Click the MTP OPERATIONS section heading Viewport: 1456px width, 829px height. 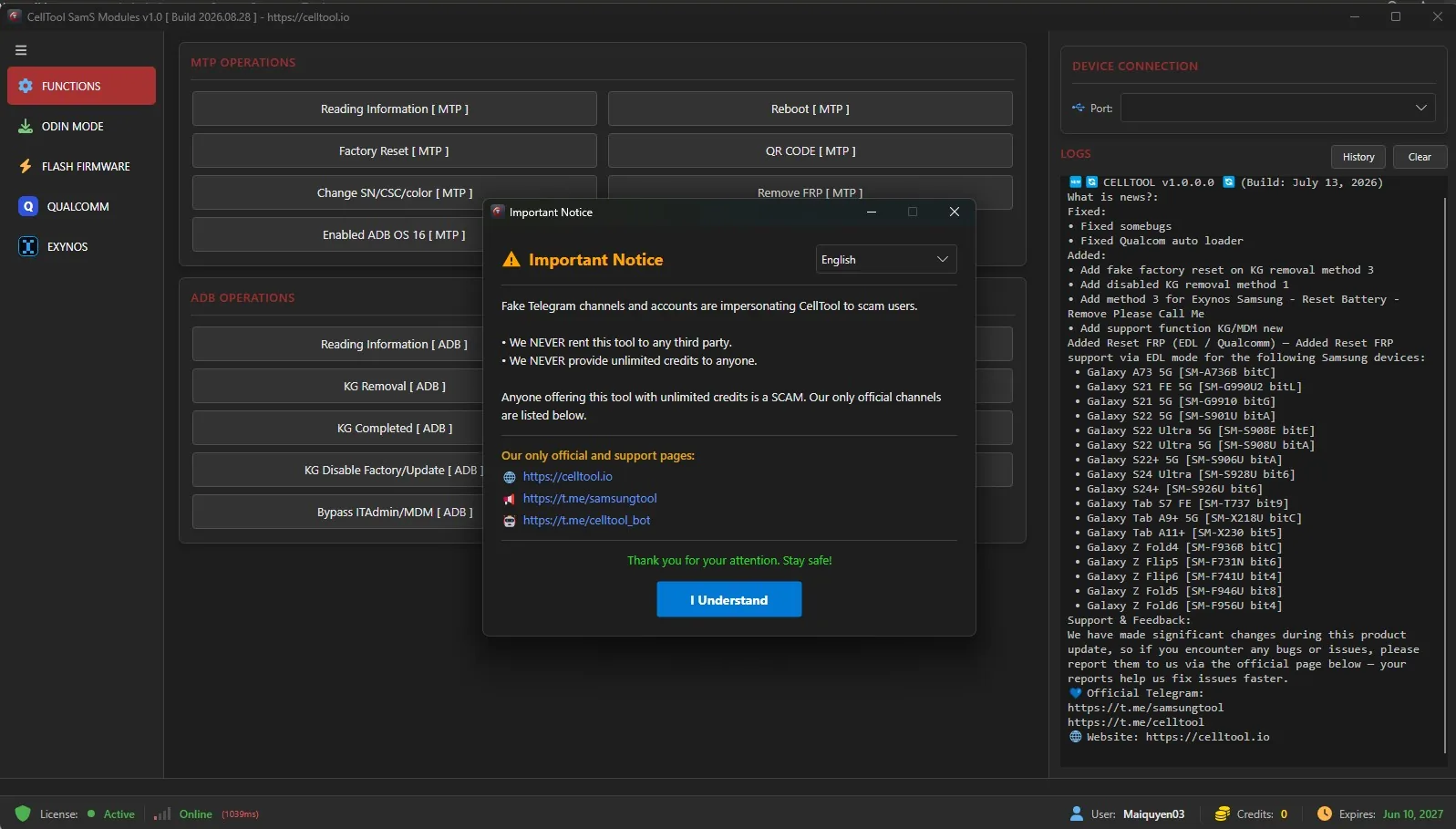[243, 63]
